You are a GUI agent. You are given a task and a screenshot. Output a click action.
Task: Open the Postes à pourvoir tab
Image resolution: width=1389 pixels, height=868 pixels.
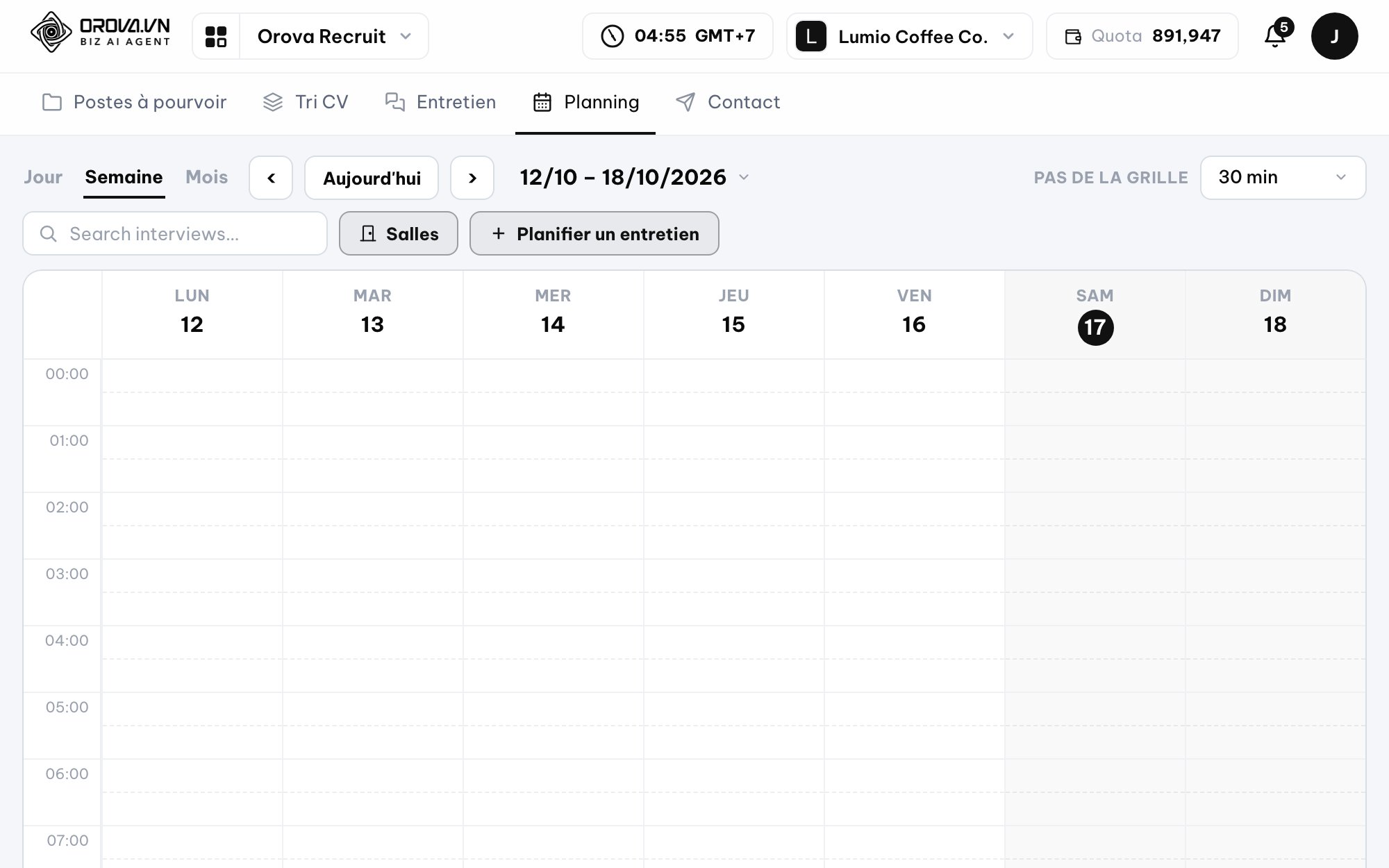(x=135, y=102)
